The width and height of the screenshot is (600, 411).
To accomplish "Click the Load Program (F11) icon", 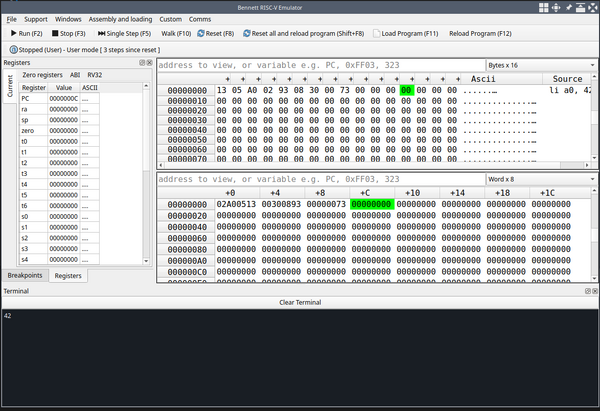I will (376, 33).
